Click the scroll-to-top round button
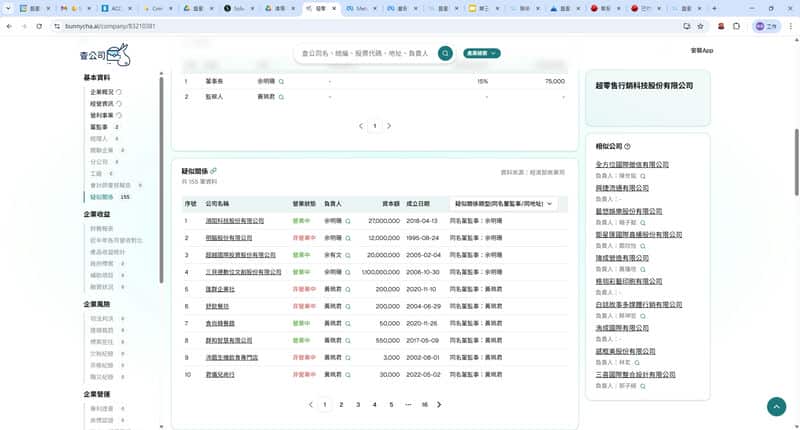 [776, 406]
